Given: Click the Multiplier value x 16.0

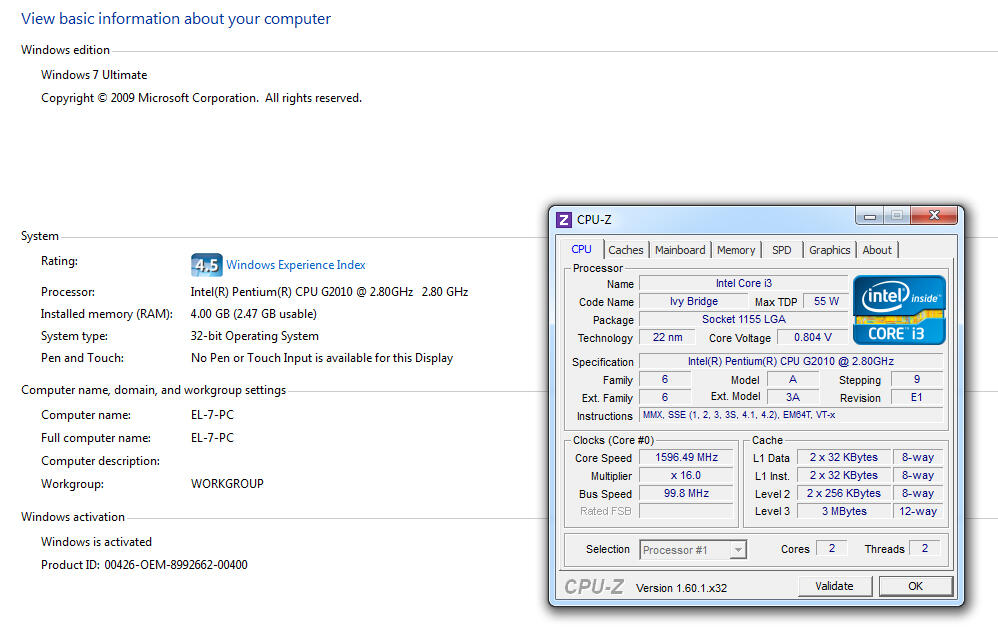Looking at the screenshot, I should coord(686,475).
